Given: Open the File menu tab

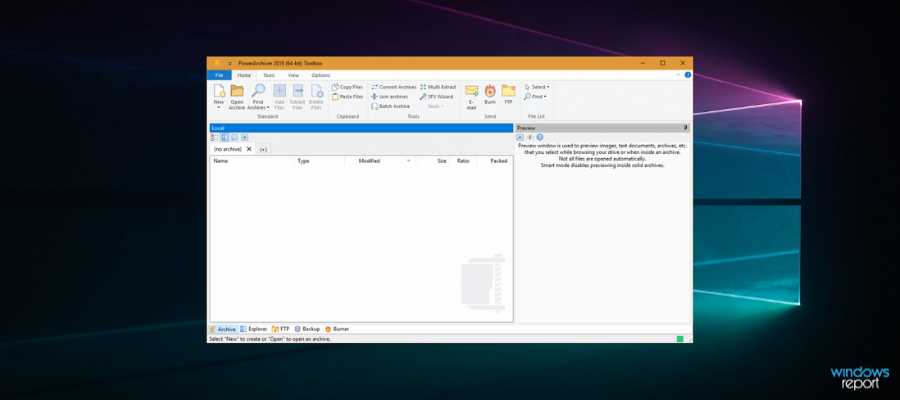Looking at the screenshot, I should click(219, 75).
